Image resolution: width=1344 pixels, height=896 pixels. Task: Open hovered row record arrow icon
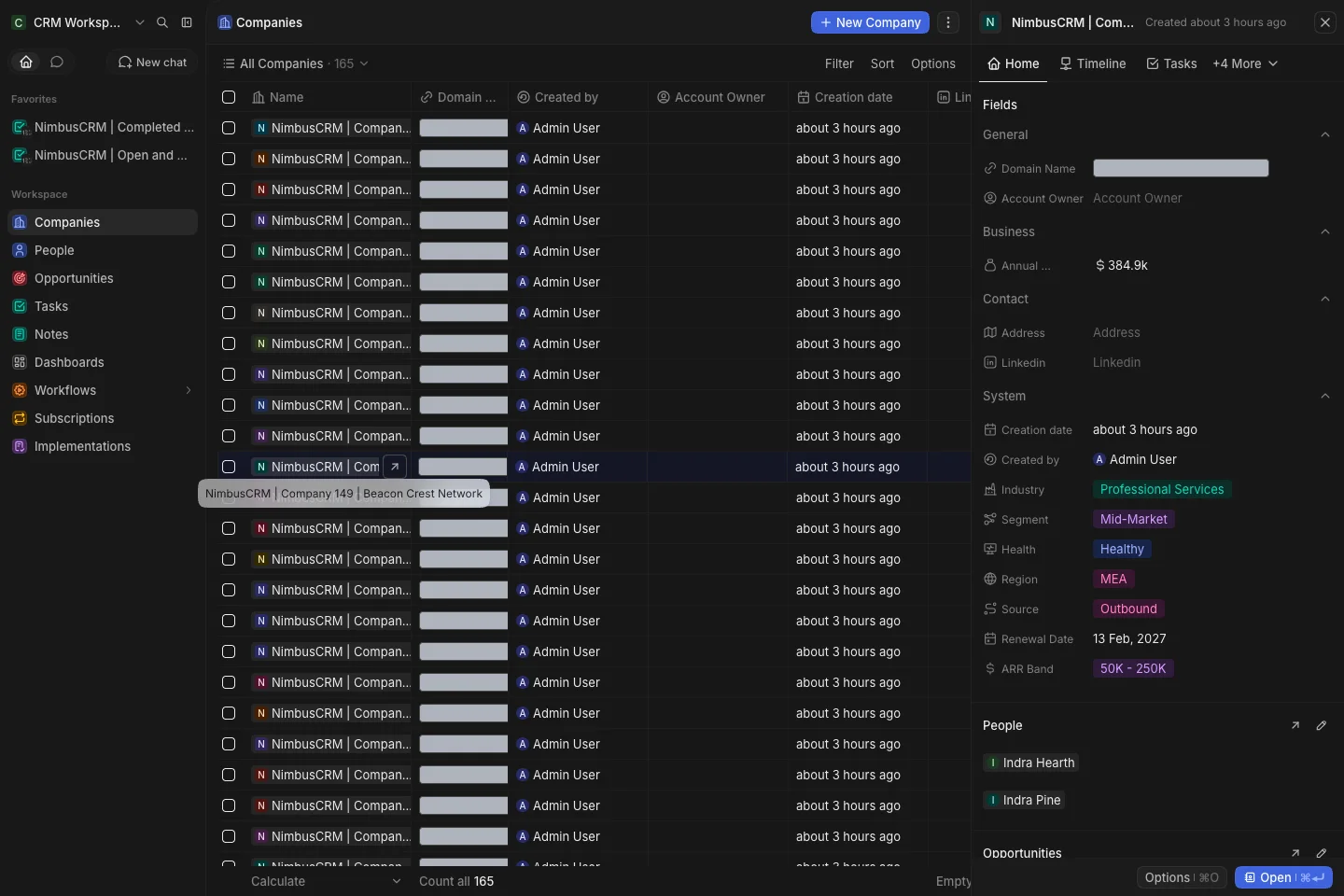point(395,467)
